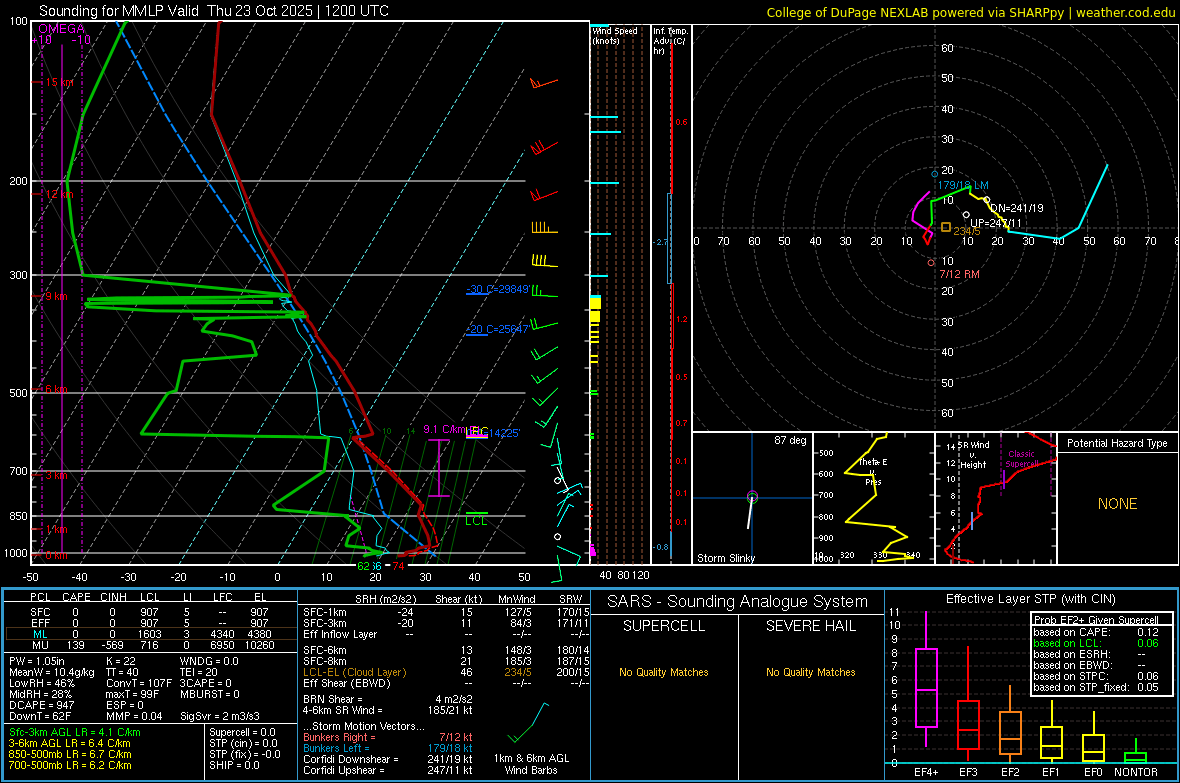
Task: Select the 'LCL-EL (Cloud Layer)' row
Action: [446, 672]
